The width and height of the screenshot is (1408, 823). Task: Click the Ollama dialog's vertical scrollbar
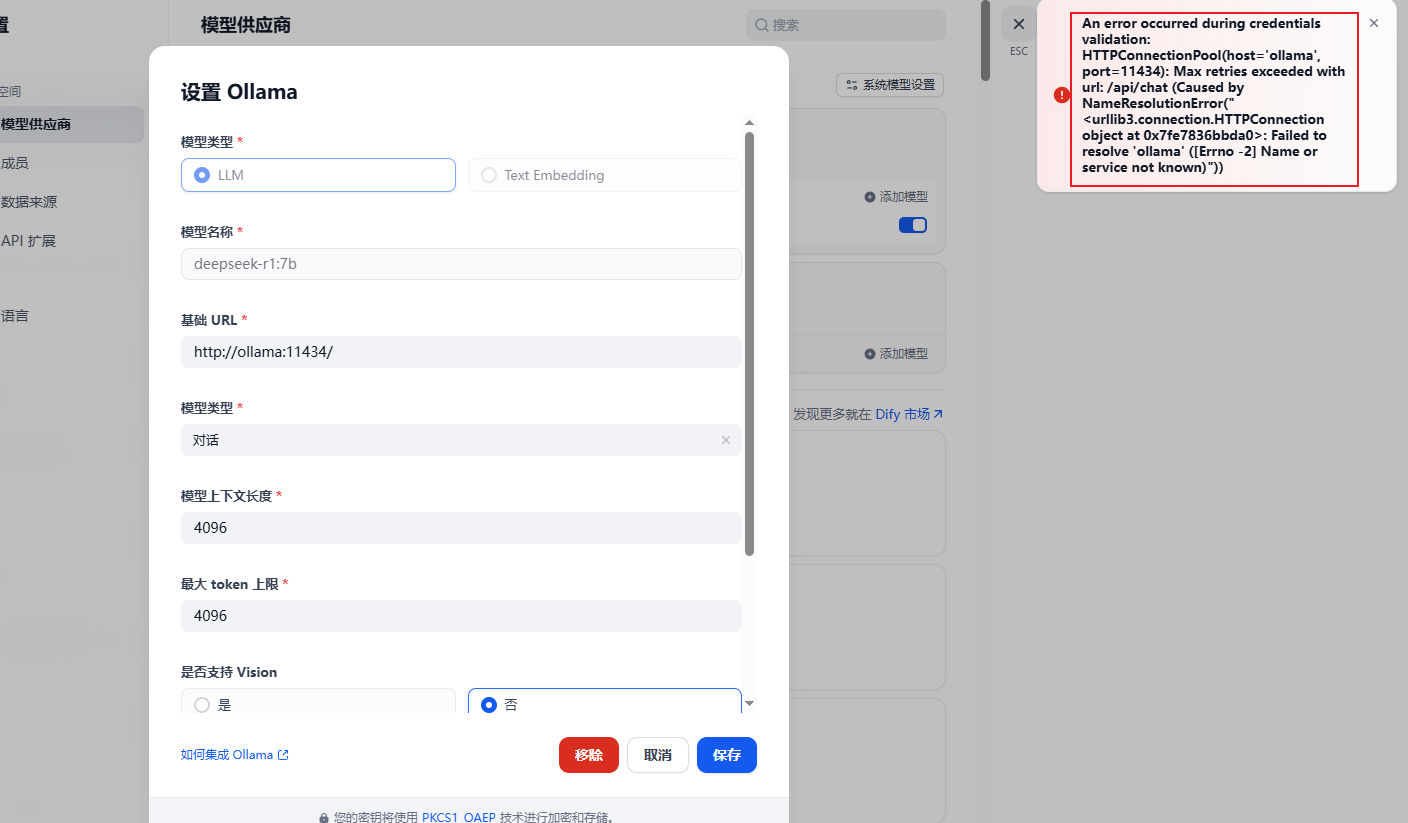(x=750, y=344)
